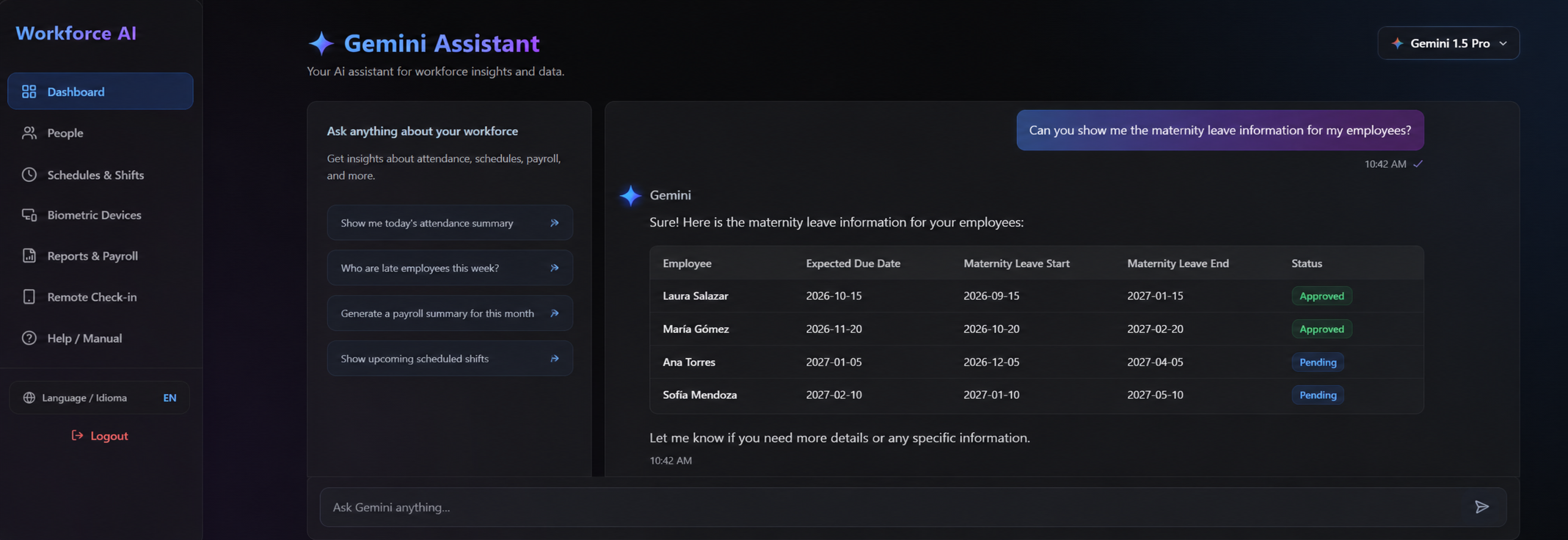
Task: Click the Employee column header
Action: (687, 263)
